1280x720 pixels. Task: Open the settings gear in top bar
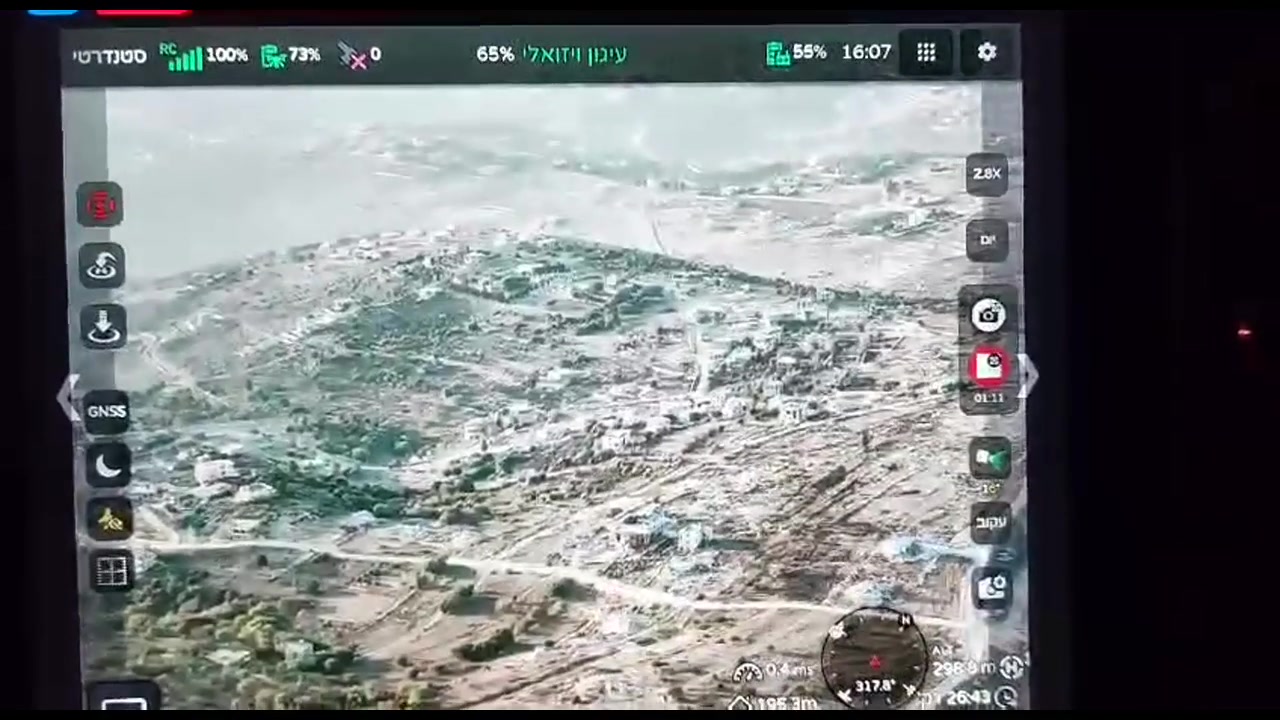point(987,52)
